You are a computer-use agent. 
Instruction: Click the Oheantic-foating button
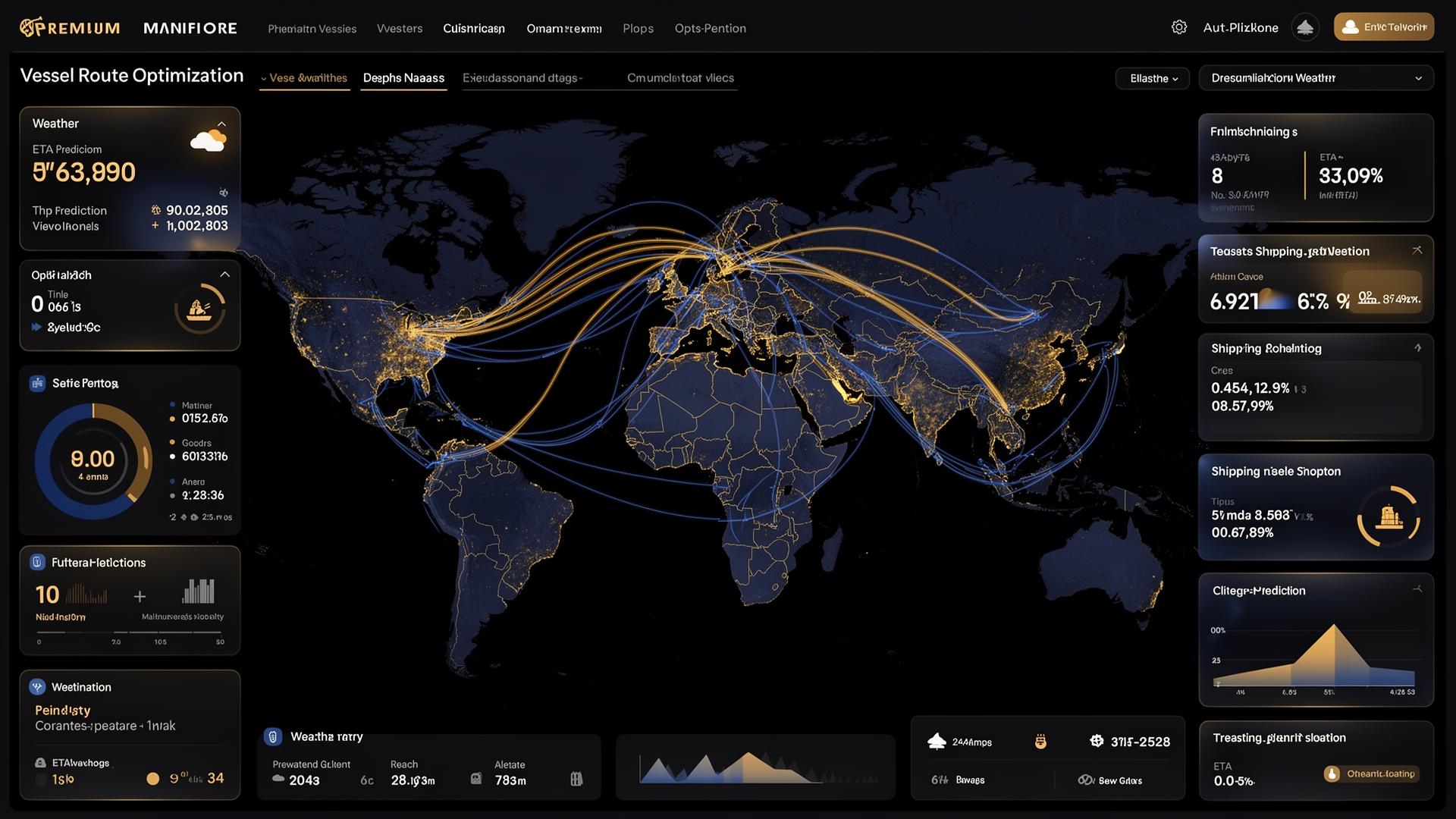click(x=1371, y=773)
